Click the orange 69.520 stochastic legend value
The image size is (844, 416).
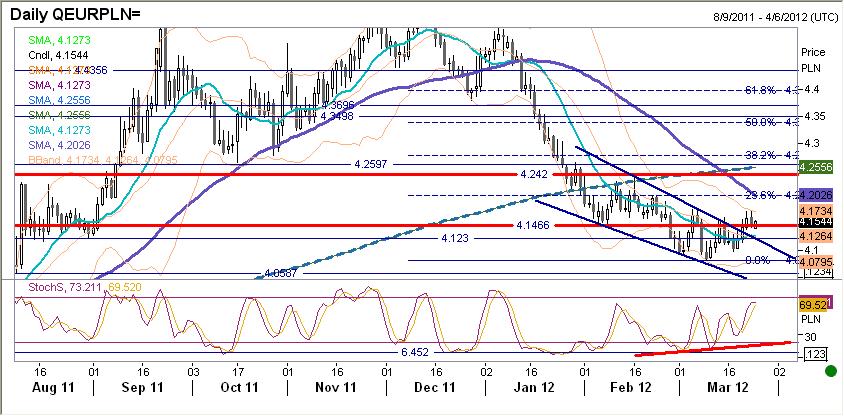tap(125, 287)
